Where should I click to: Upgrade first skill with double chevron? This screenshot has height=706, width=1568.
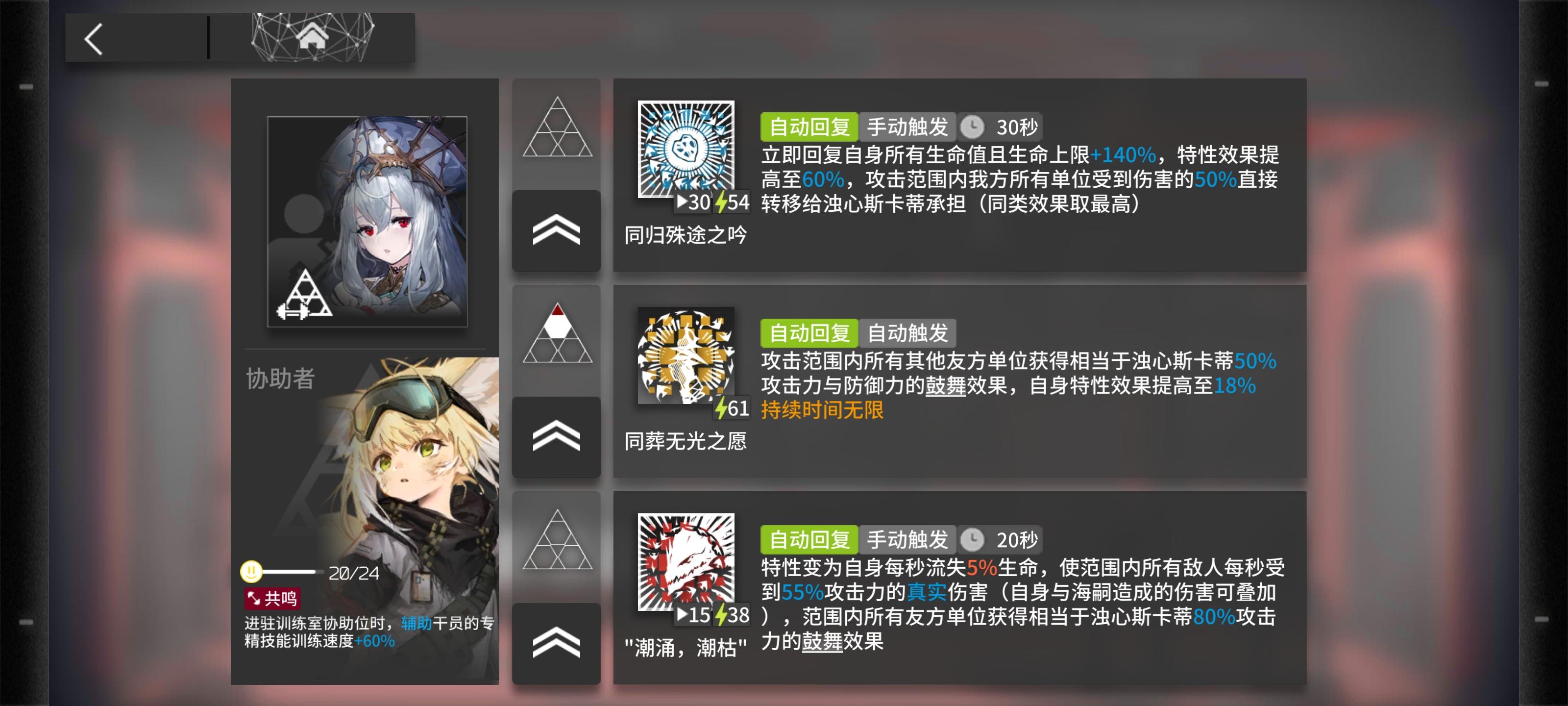pos(556,231)
